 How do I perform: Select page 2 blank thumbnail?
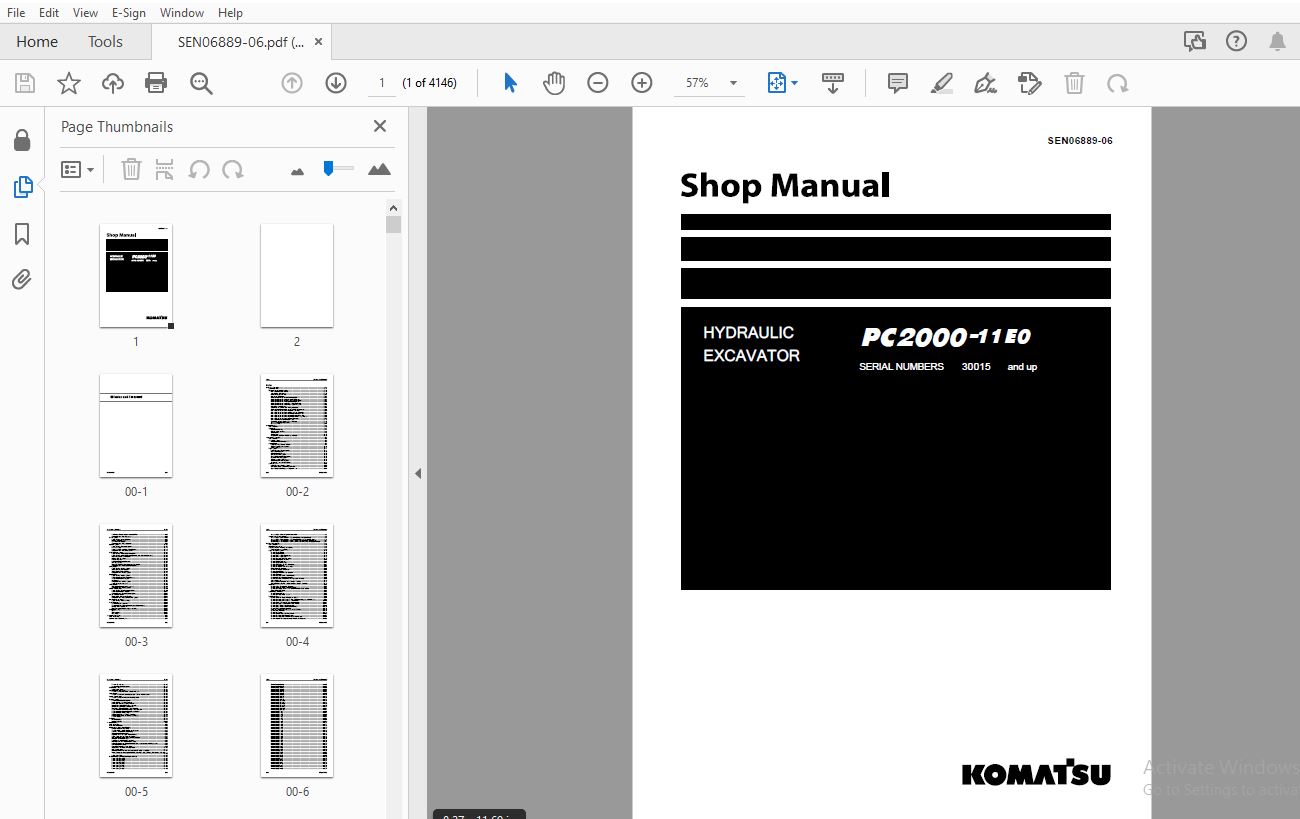pyautogui.click(x=297, y=275)
